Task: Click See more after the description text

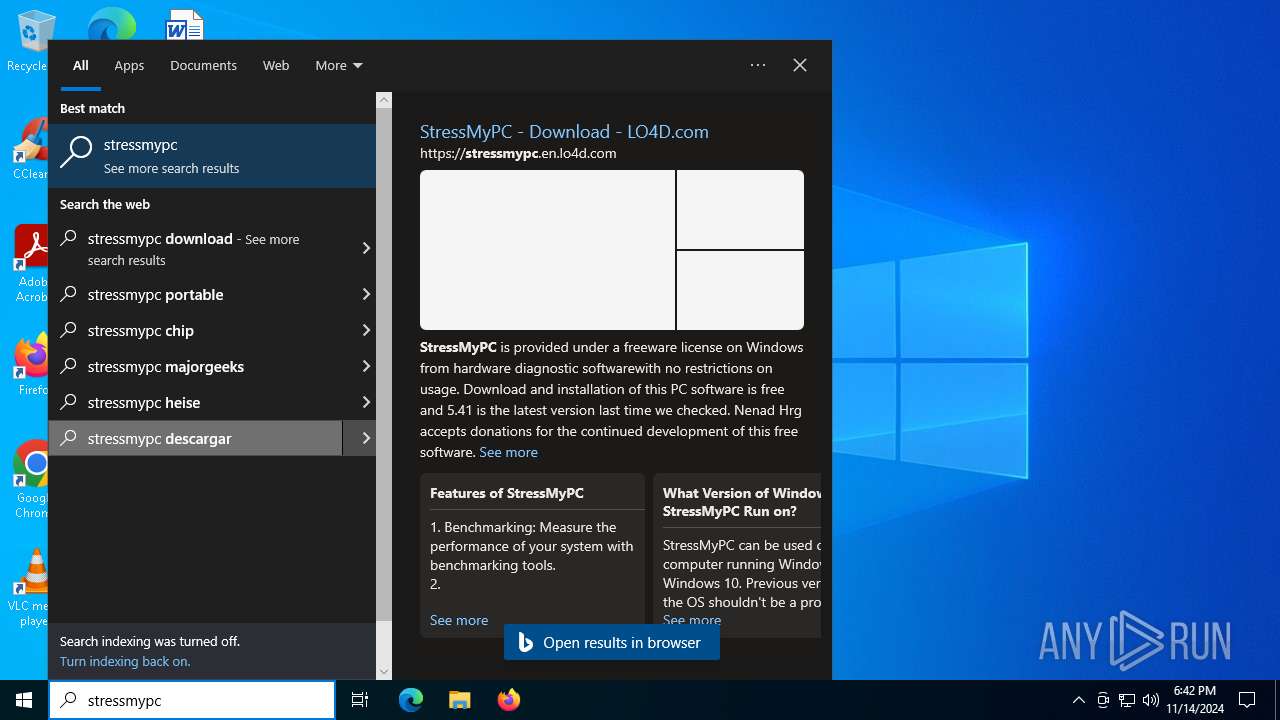Action: pyautogui.click(x=508, y=452)
